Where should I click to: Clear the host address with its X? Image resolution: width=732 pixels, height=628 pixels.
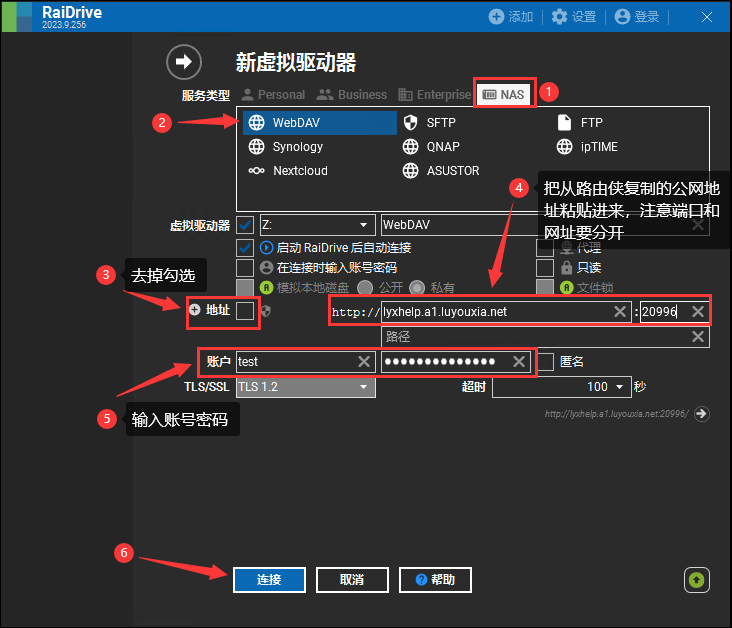(620, 311)
